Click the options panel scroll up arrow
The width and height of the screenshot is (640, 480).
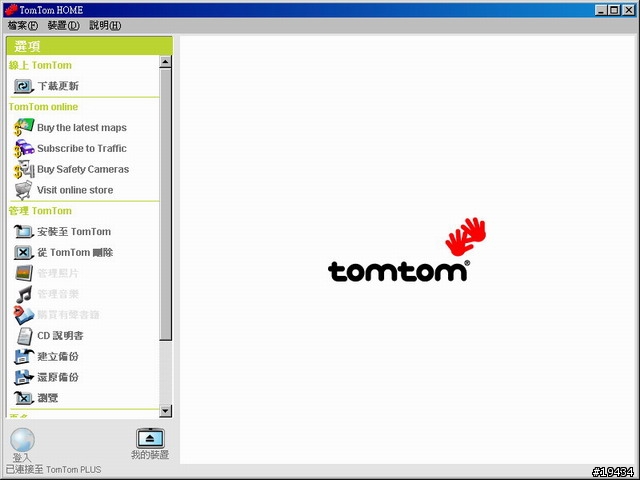click(x=165, y=62)
